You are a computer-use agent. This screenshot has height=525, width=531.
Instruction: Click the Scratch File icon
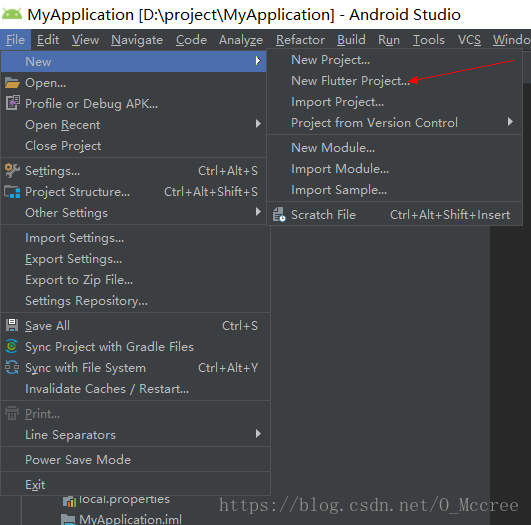coord(279,214)
